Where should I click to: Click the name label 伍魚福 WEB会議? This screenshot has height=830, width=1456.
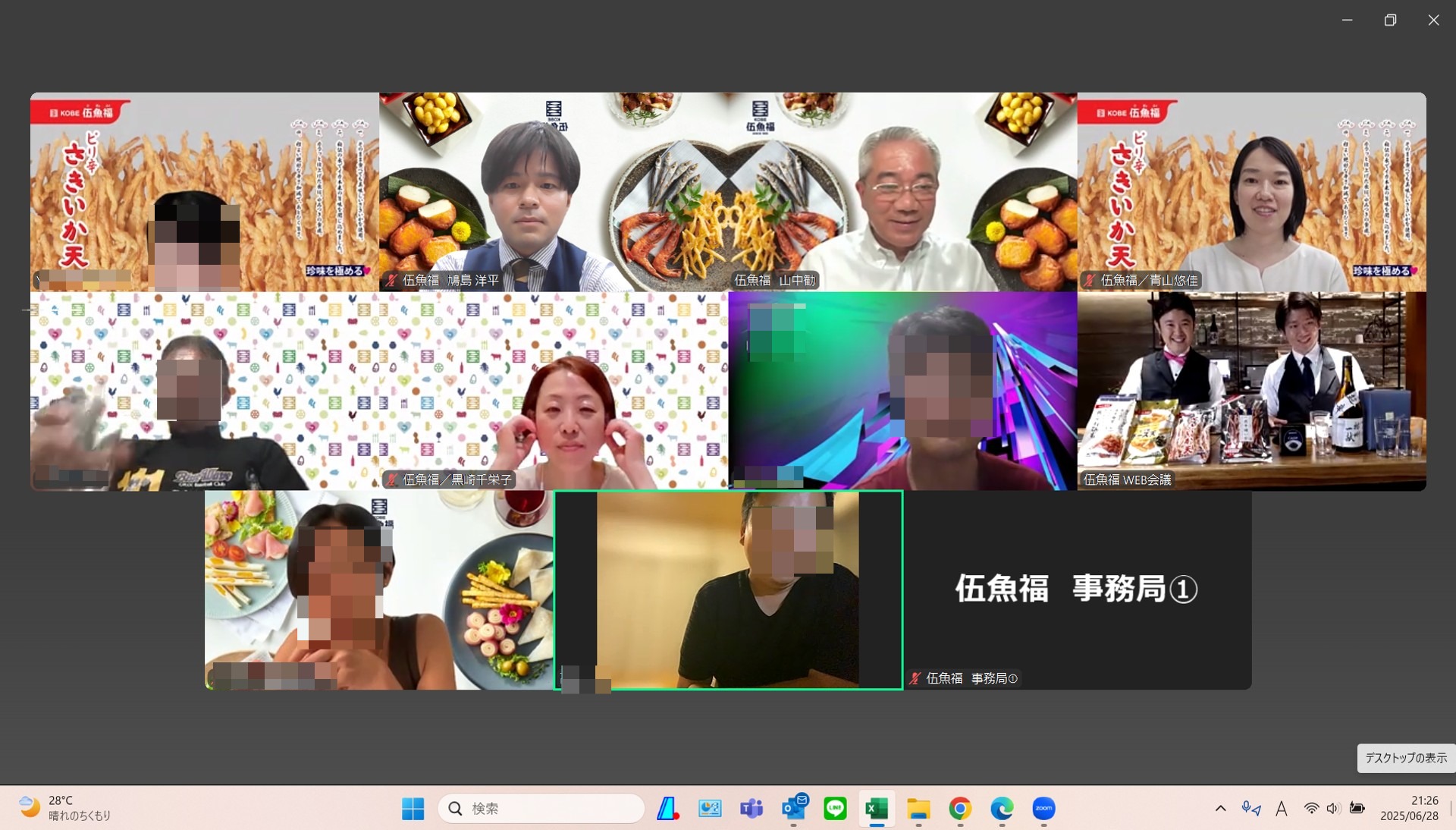pyautogui.click(x=1127, y=480)
